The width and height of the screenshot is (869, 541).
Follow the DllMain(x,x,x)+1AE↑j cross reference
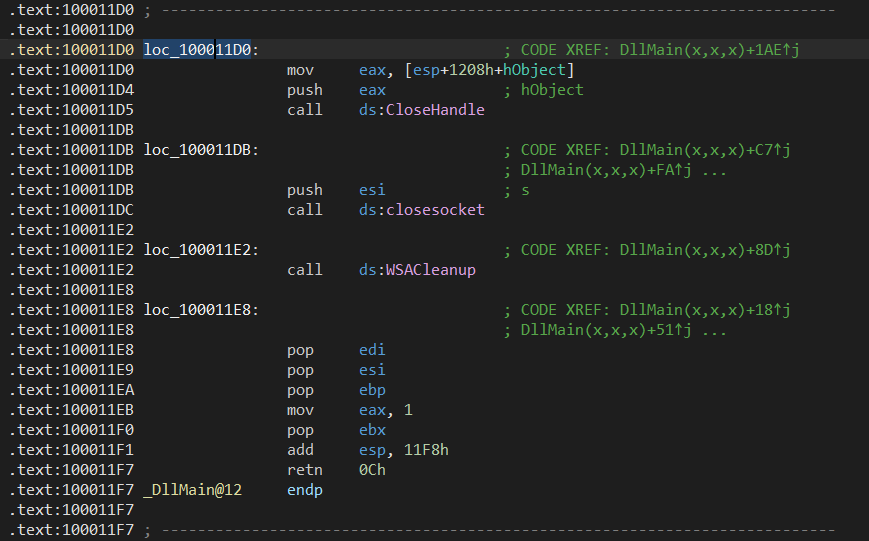point(710,50)
